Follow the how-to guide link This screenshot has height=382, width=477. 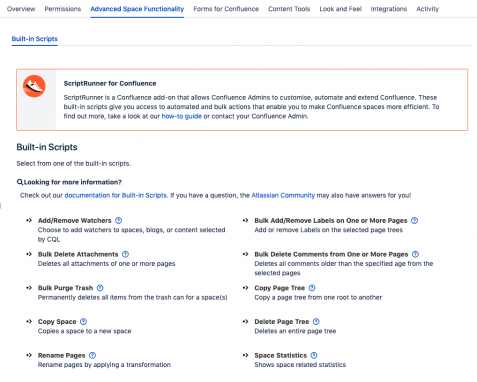point(182,116)
